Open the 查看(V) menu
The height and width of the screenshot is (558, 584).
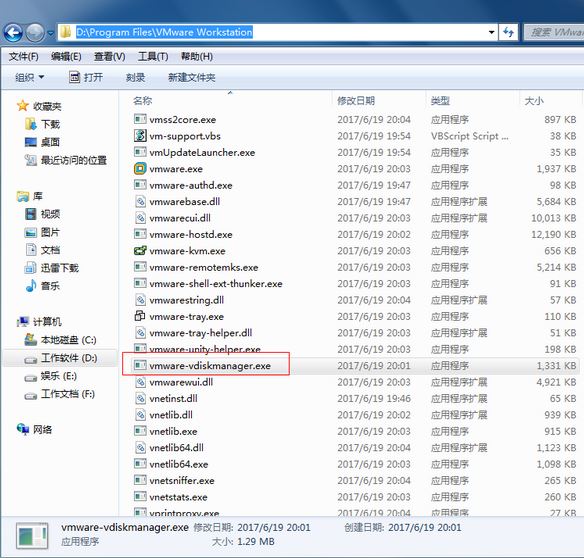[110, 57]
